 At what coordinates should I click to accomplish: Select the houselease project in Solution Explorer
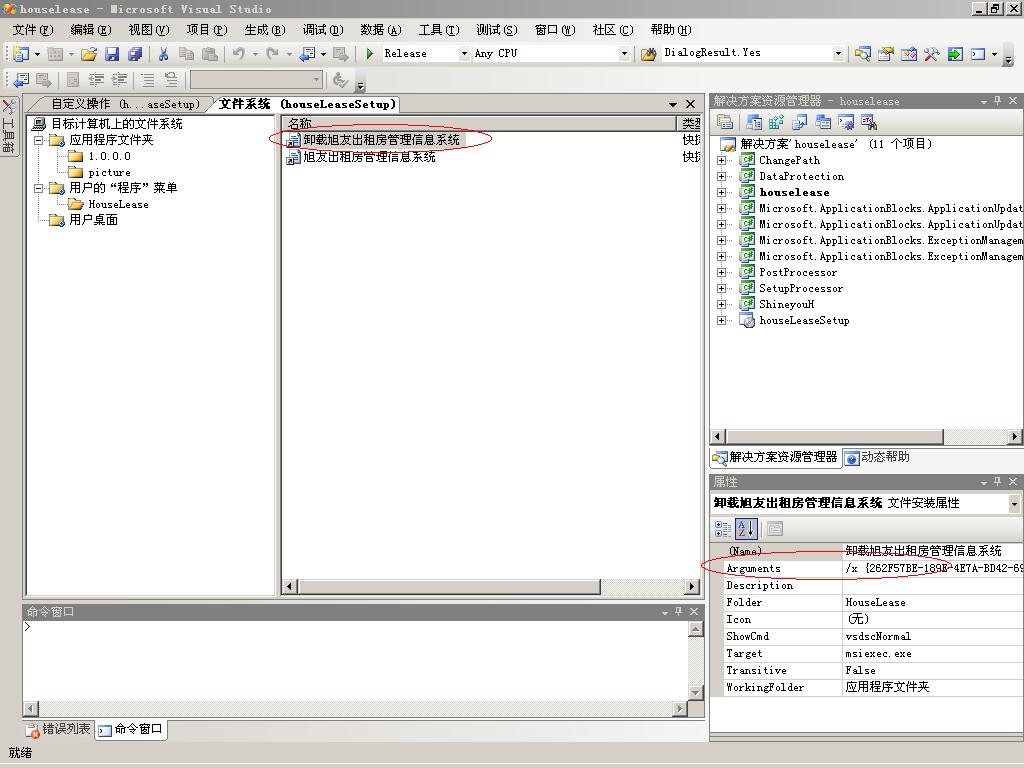(794, 193)
